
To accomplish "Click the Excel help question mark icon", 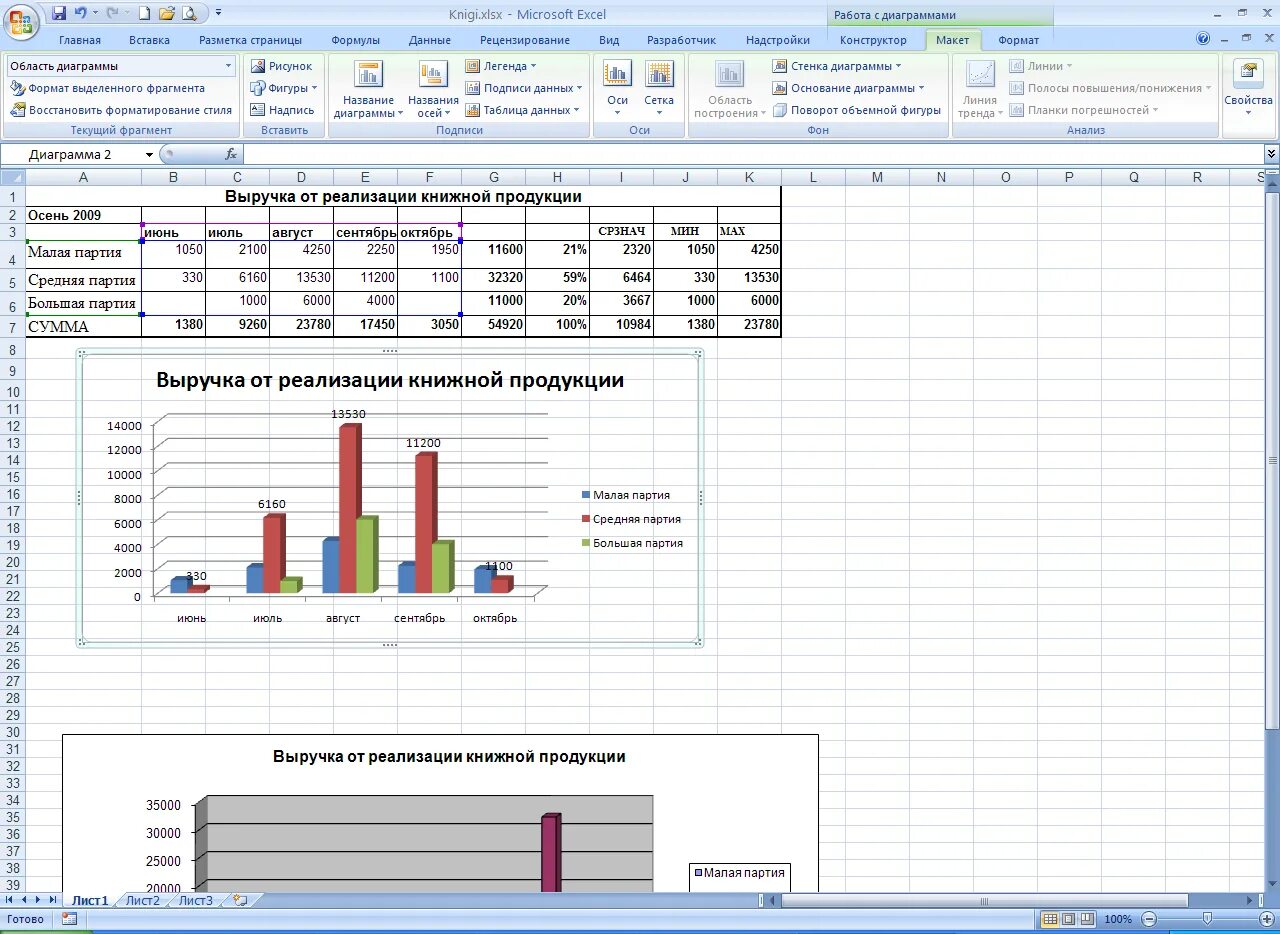I will pyautogui.click(x=1203, y=39).
